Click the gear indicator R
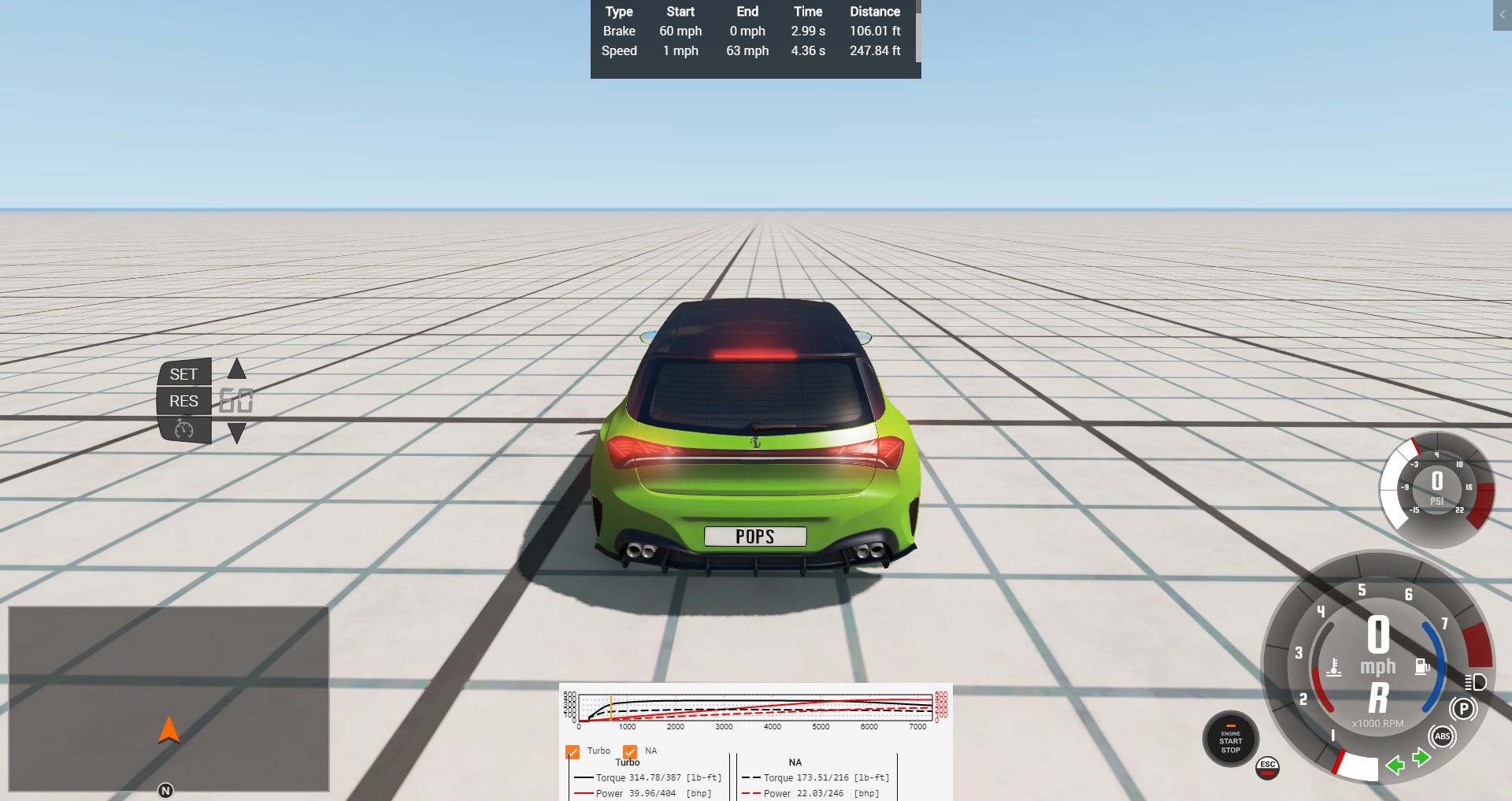This screenshot has height=801, width=1512. [x=1378, y=698]
